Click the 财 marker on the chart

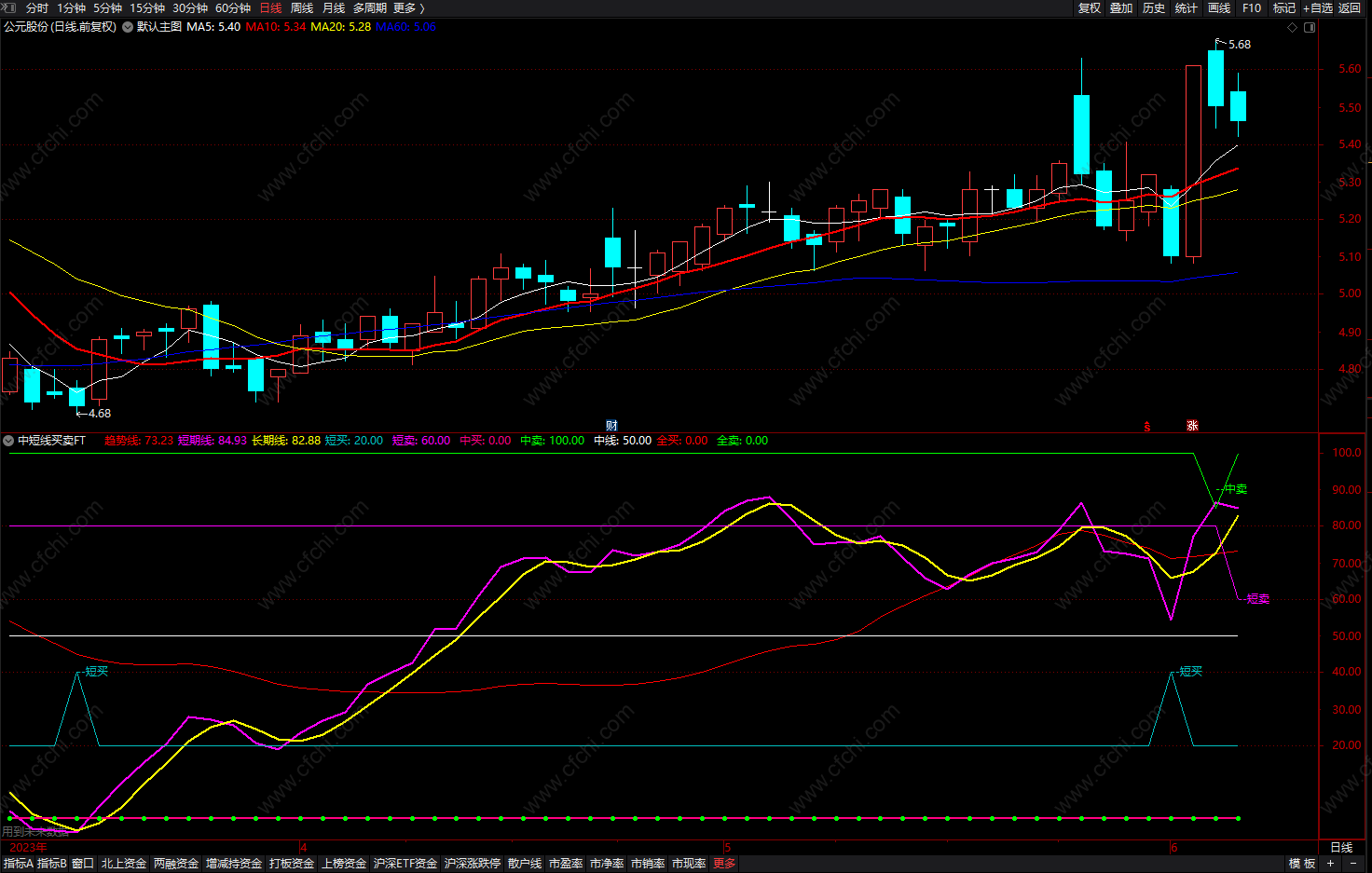(x=611, y=426)
